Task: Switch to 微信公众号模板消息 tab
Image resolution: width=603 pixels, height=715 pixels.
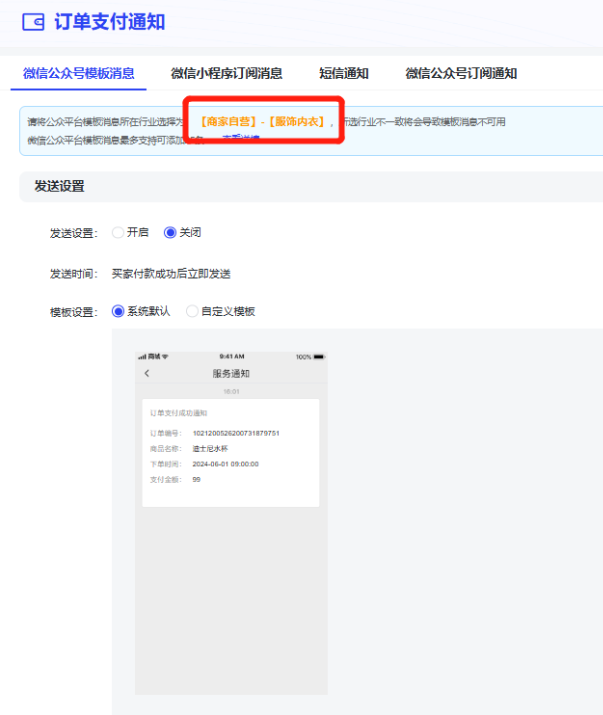Action: pos(78,73)
